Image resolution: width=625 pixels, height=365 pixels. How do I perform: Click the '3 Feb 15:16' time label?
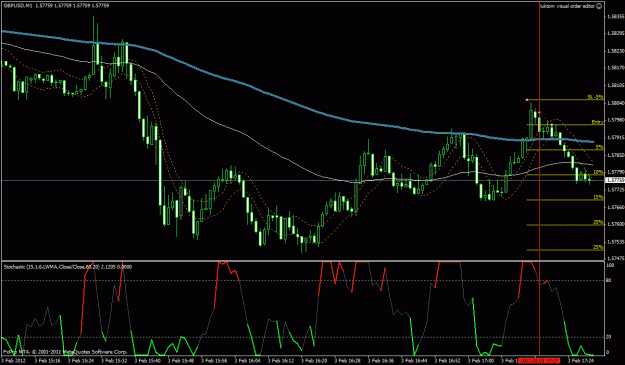pos(48,360)
